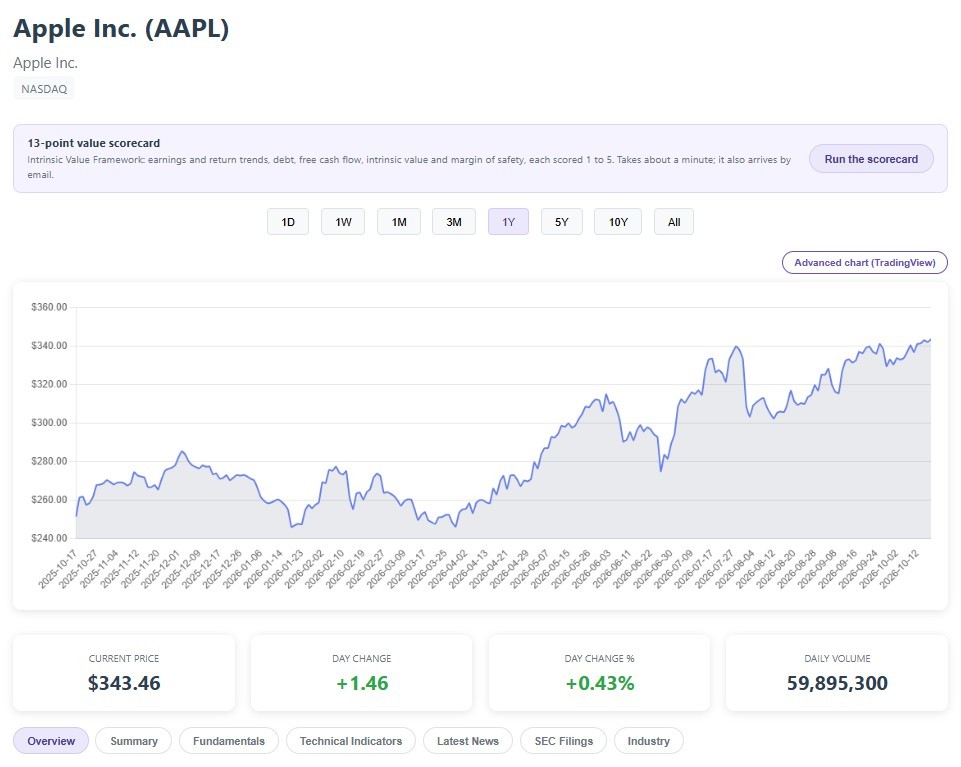Click the NASDAQ exchange badge

tap(44, 89)
